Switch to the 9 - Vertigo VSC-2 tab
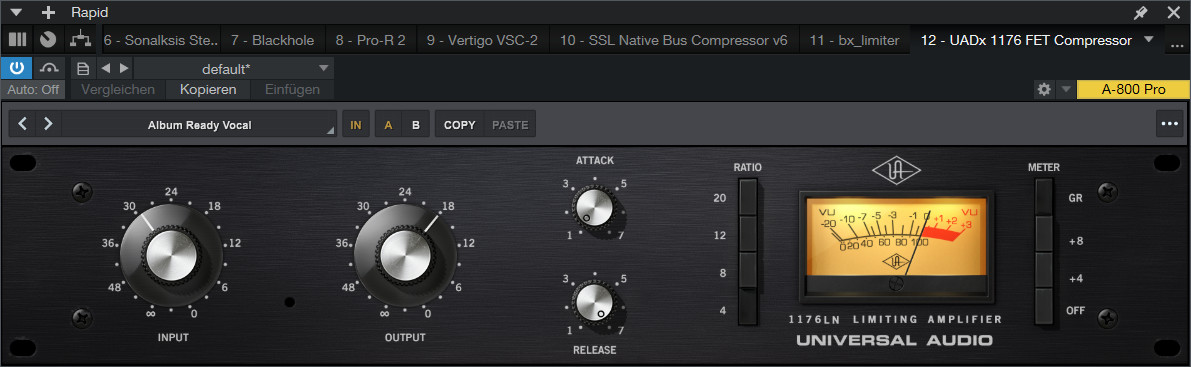The image size is (1191, 367). click(x=482, y=40)
